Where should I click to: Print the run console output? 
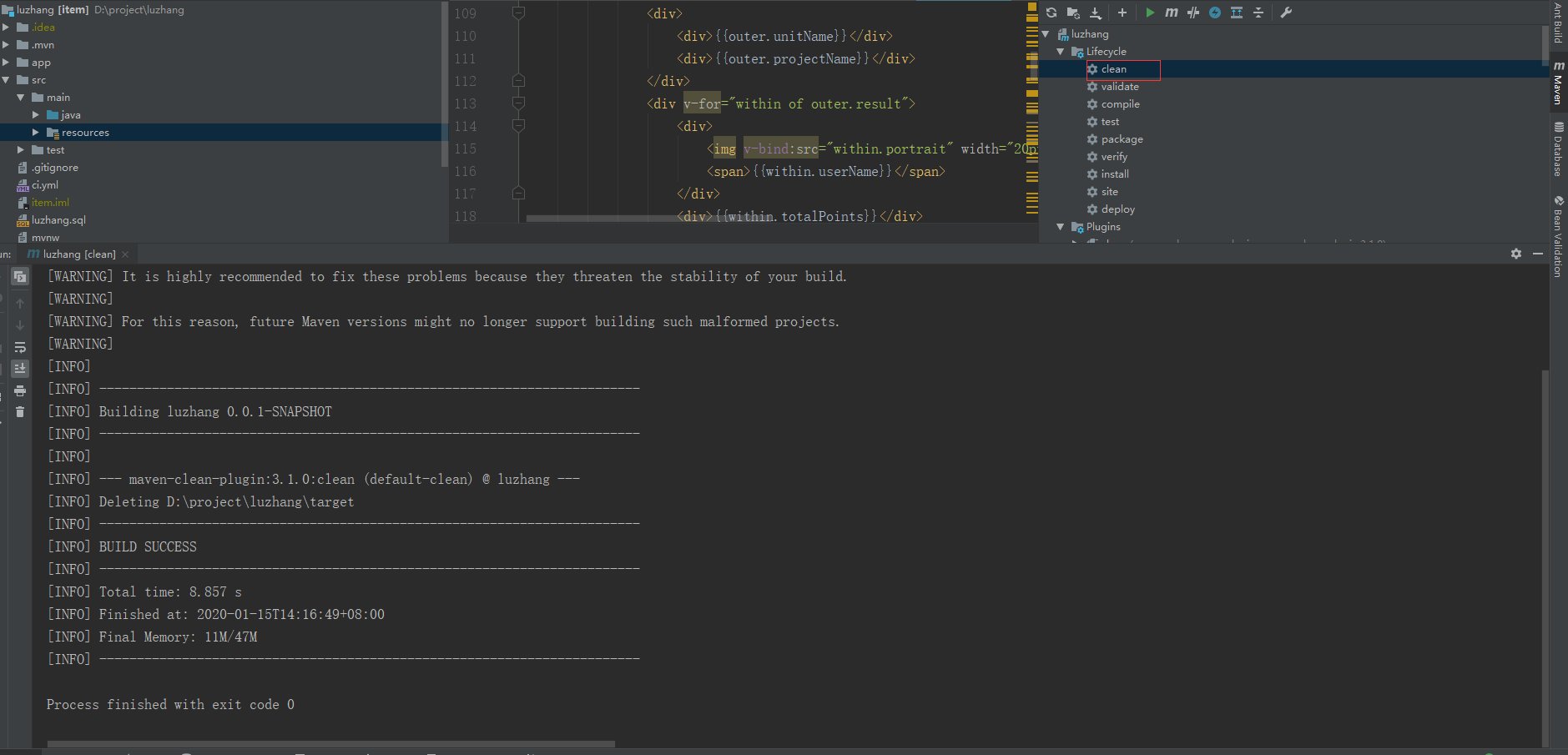pyautogui.click(x=20, y=390)
